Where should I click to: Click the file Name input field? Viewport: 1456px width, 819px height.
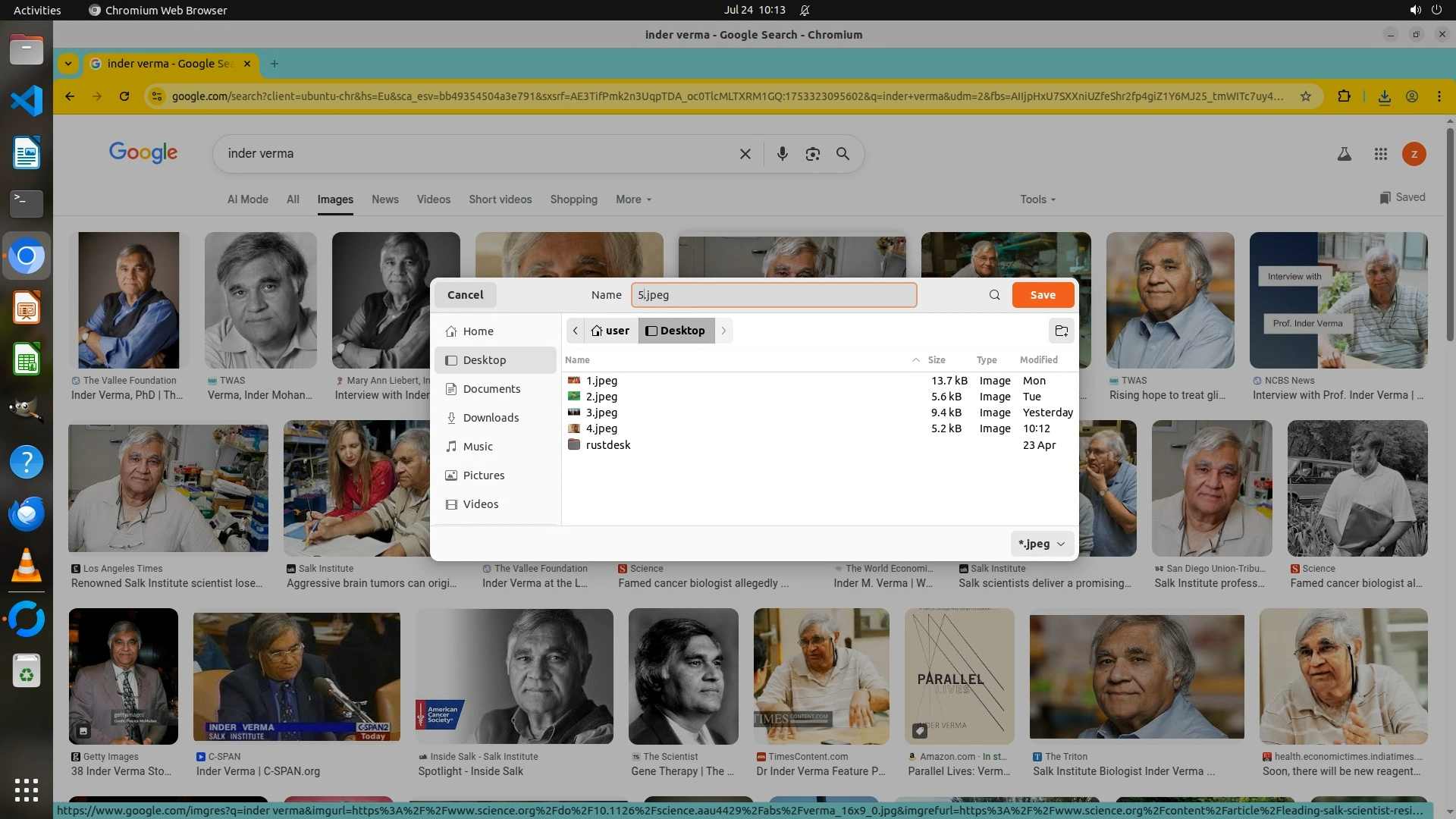[773, 295]
